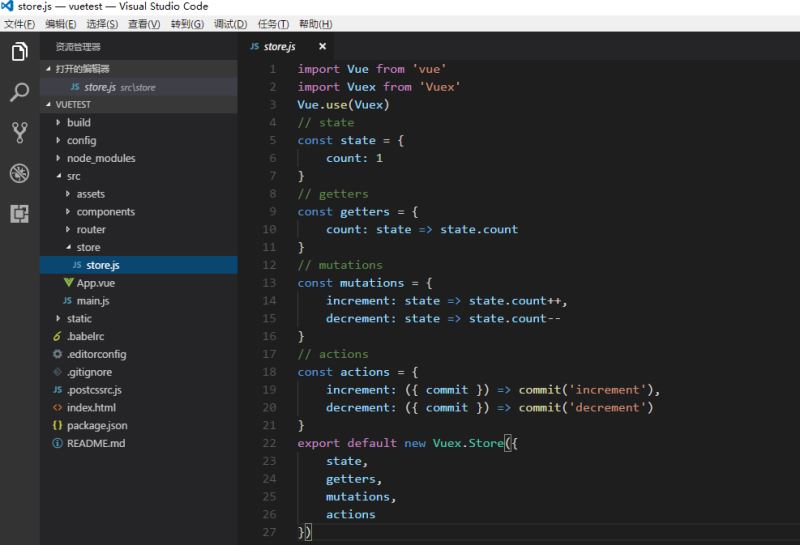Click 'const mutations' declaration in code
800x545 pixels.
[x=351, y=283]
